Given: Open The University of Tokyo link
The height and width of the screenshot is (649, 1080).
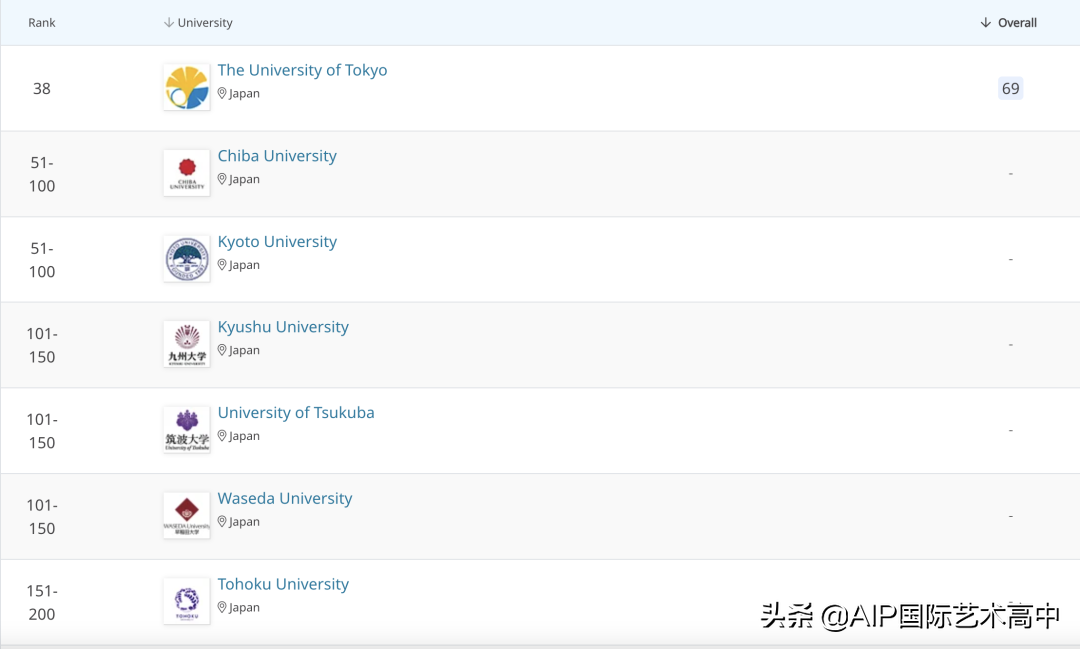Looking at the screenshot, I should [302, 70].
